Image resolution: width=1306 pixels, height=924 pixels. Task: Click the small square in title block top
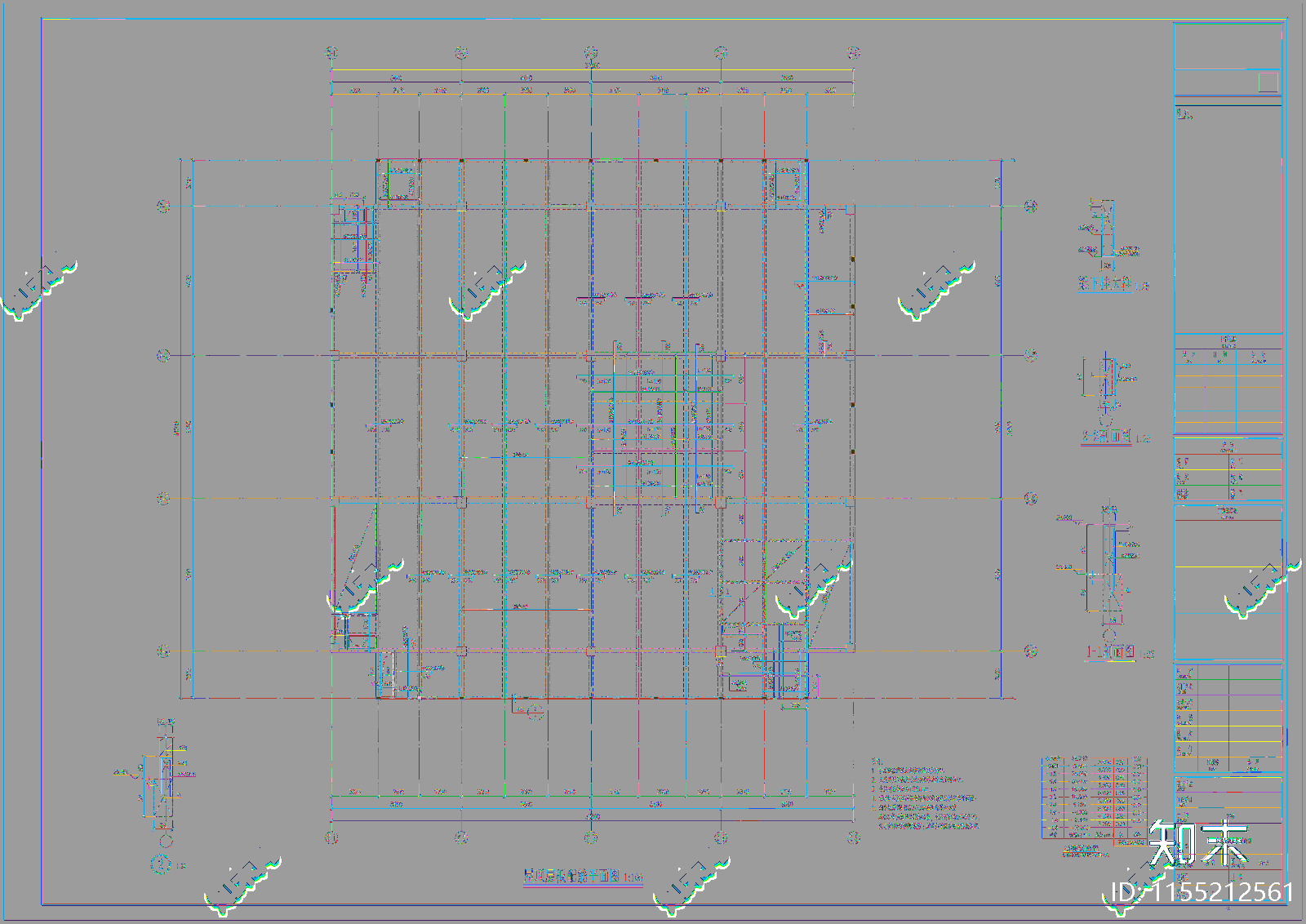pyautogui.click(x=1268, y=82)
